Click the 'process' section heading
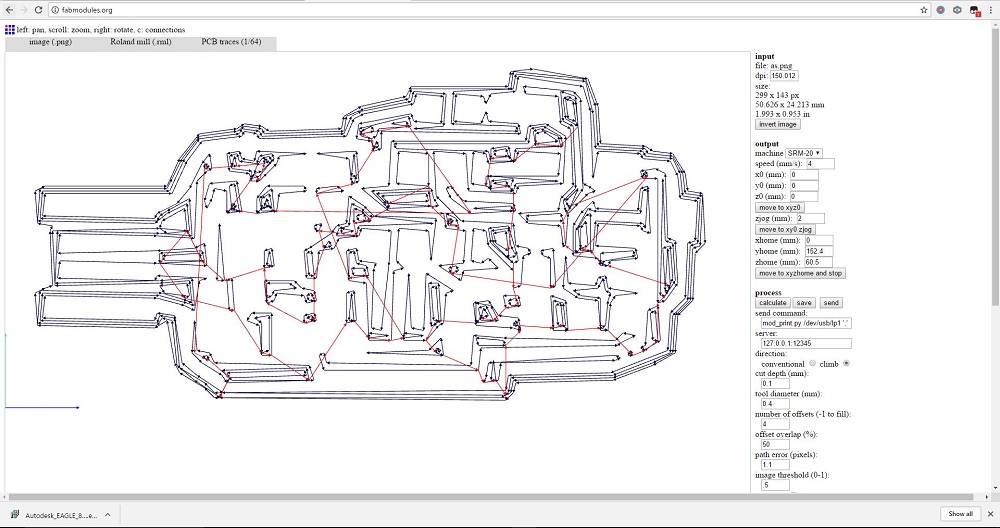 pos(768,293)
